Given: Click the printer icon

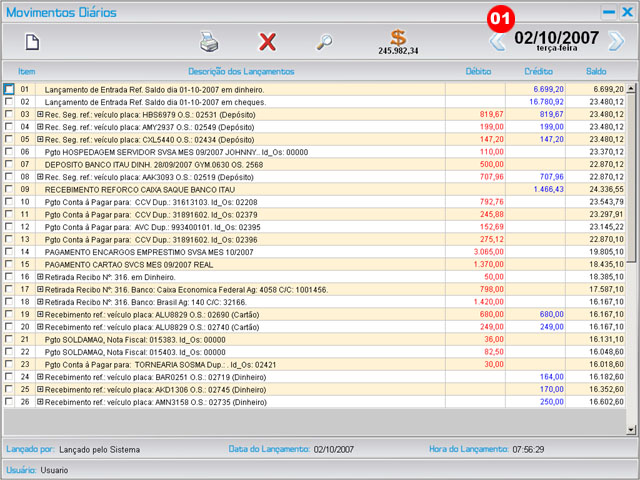Looking at the screenshot, I should click(209, 42).
